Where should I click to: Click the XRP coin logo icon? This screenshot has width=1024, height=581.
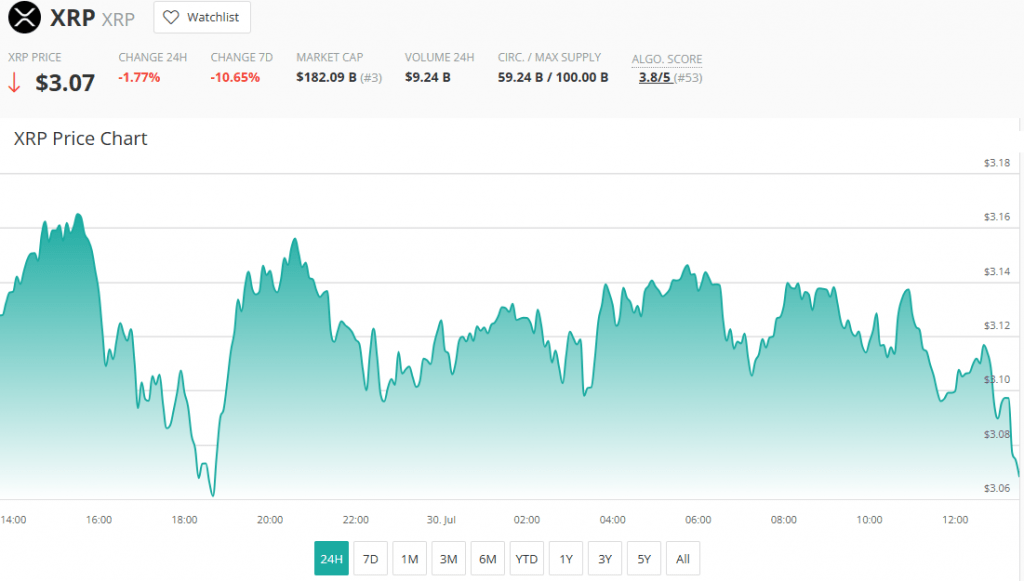[25, 17]
